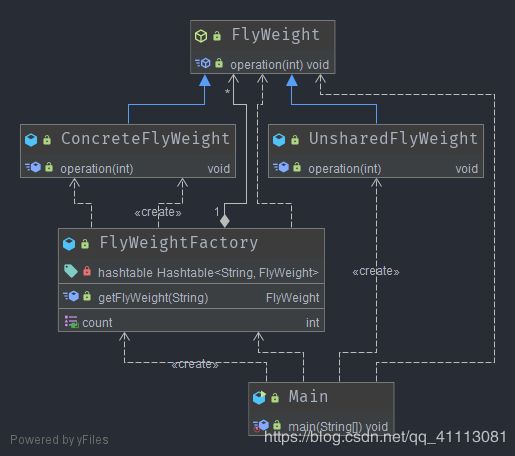
Task: Click the green lock beside FlyWeight title
Action: pos(217,36)
